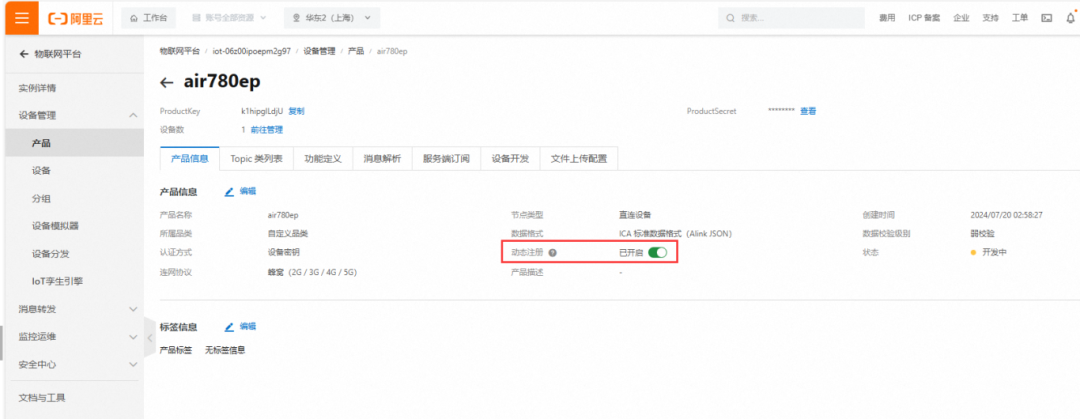Screen dimensions: 1080x419
Task: Collapse the sidebar with the handle arrow
Action: (x=150, y=337)
